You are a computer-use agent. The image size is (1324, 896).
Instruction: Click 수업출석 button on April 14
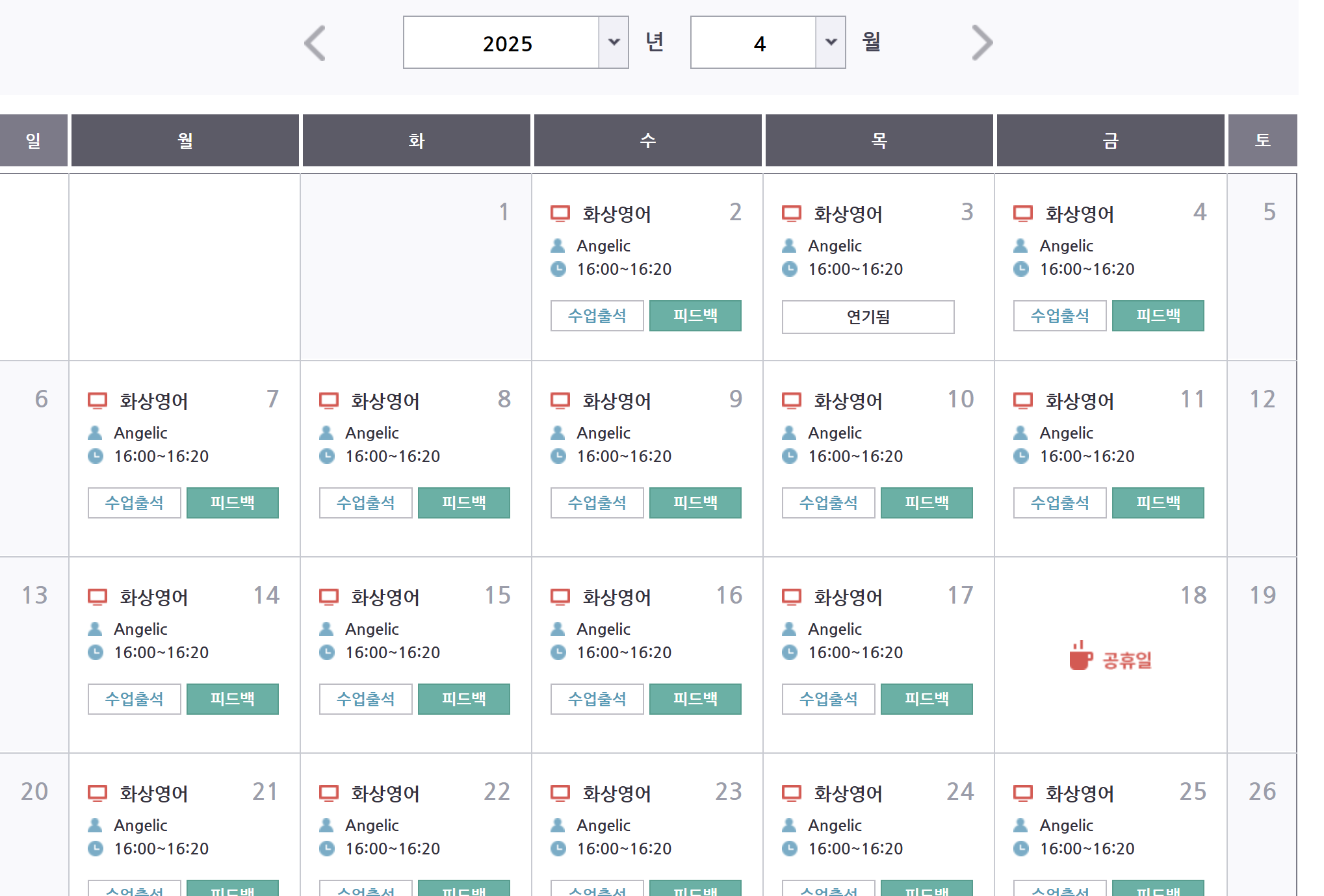[134, 699]
